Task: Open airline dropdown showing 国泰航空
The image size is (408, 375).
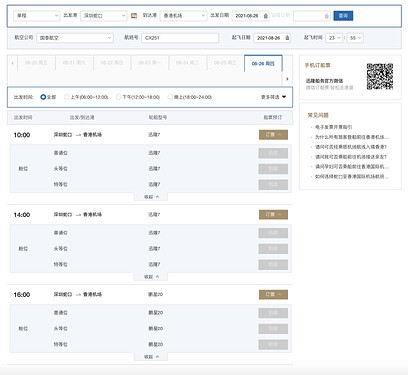Action: (75, 38)
